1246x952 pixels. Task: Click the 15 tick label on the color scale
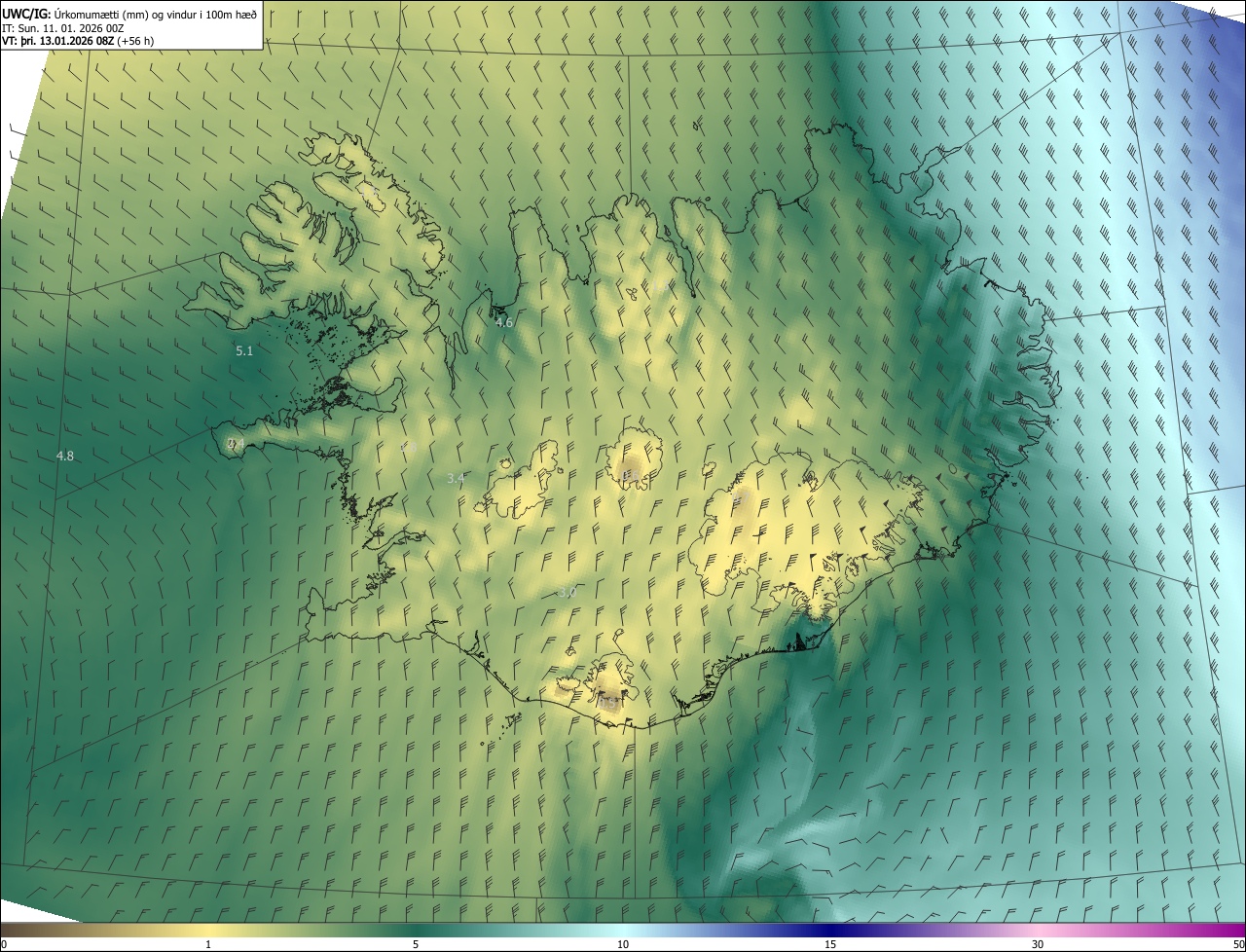pos(830,944)
